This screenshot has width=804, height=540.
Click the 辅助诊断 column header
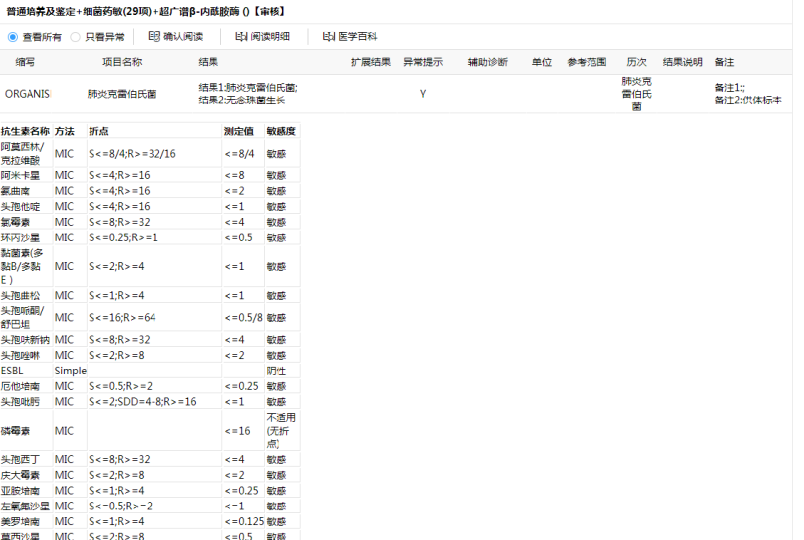tap(488, 62)
